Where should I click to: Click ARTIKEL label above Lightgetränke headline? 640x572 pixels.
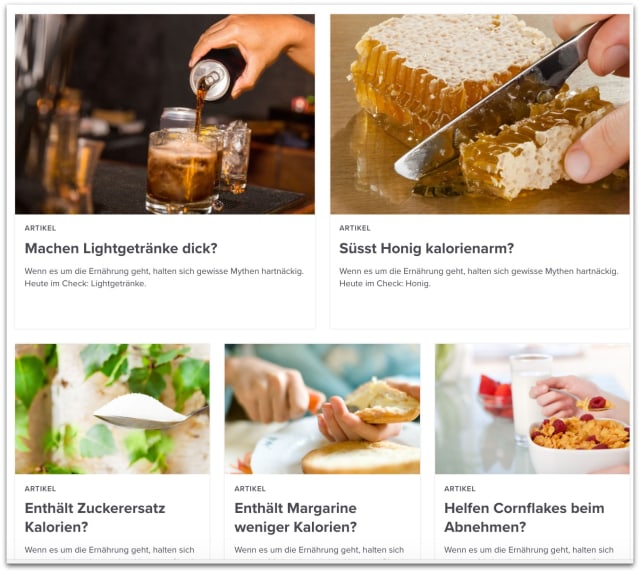click(40, 228)
